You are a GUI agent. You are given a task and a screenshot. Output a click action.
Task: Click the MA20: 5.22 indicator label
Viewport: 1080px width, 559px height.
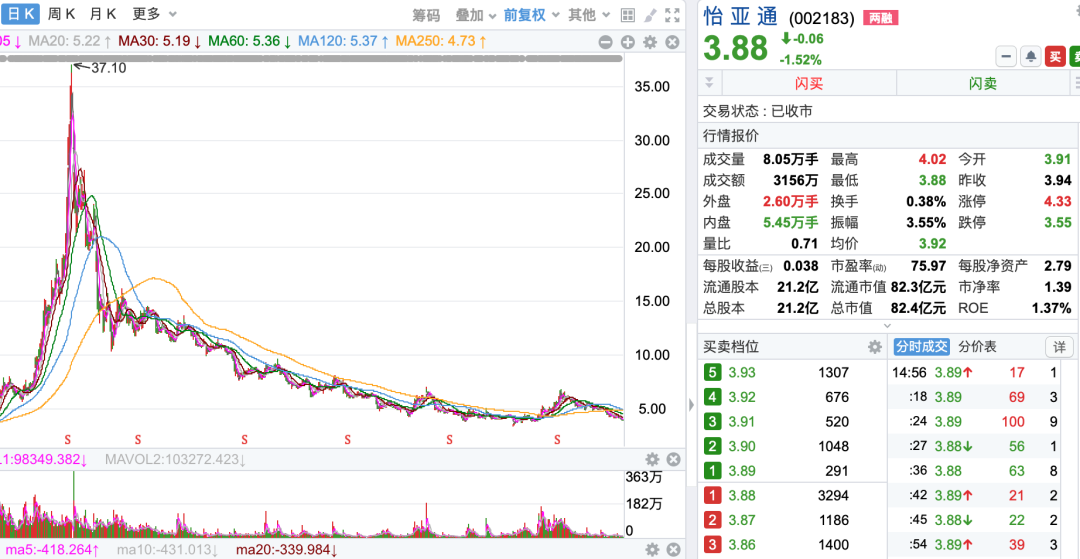(x=70, y=41)
